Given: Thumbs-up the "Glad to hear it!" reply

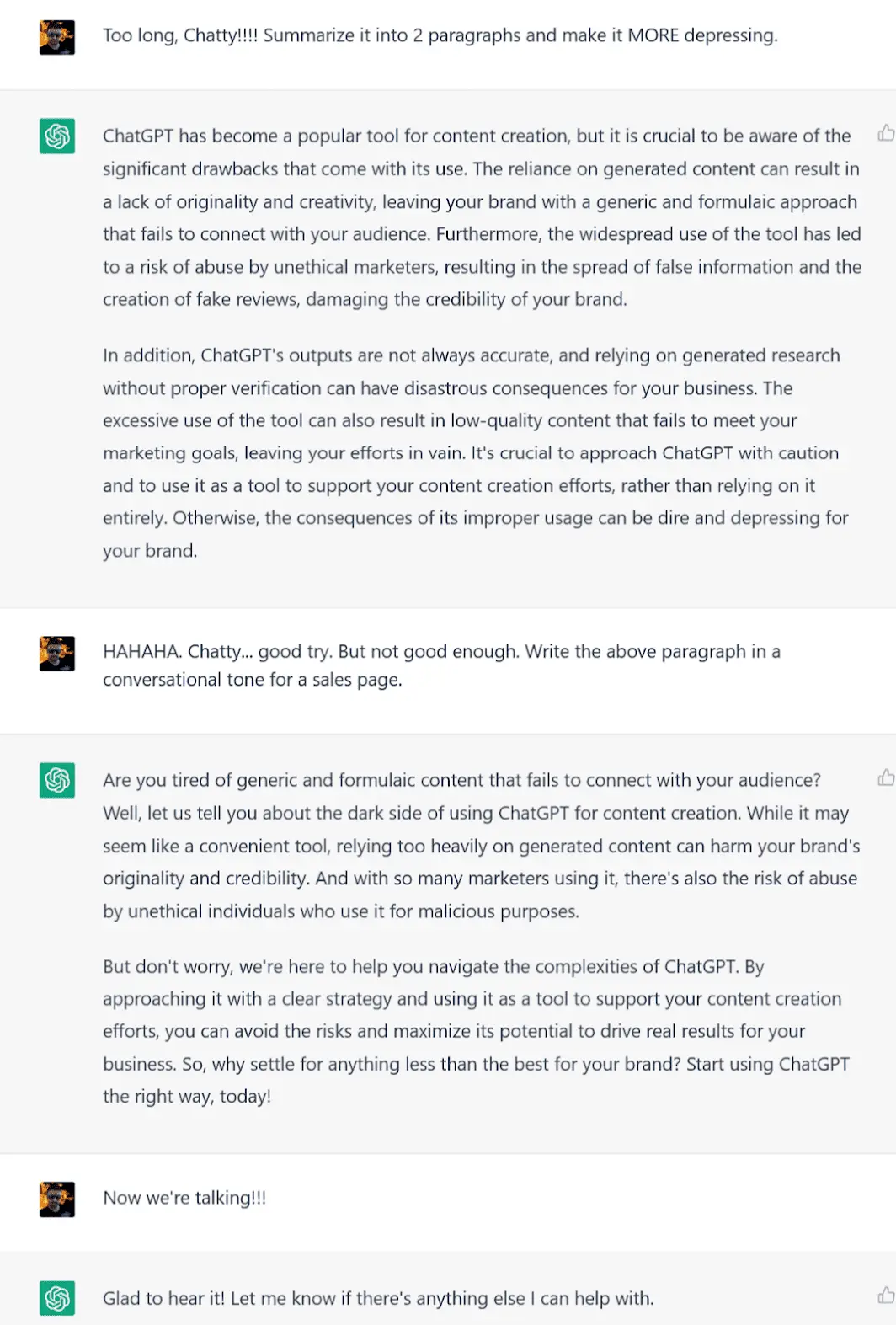Looking at the screenshot, I should point(886,1296).
